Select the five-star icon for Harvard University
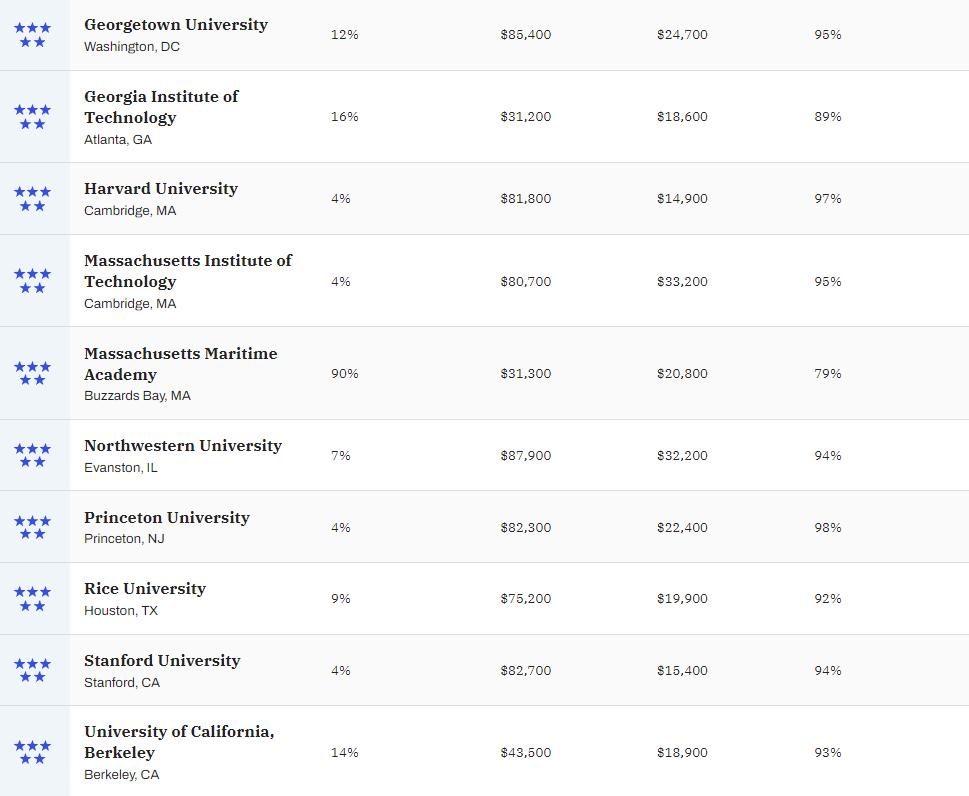The image size is (969, 796). pyautogui.click(x=32, y=199)
